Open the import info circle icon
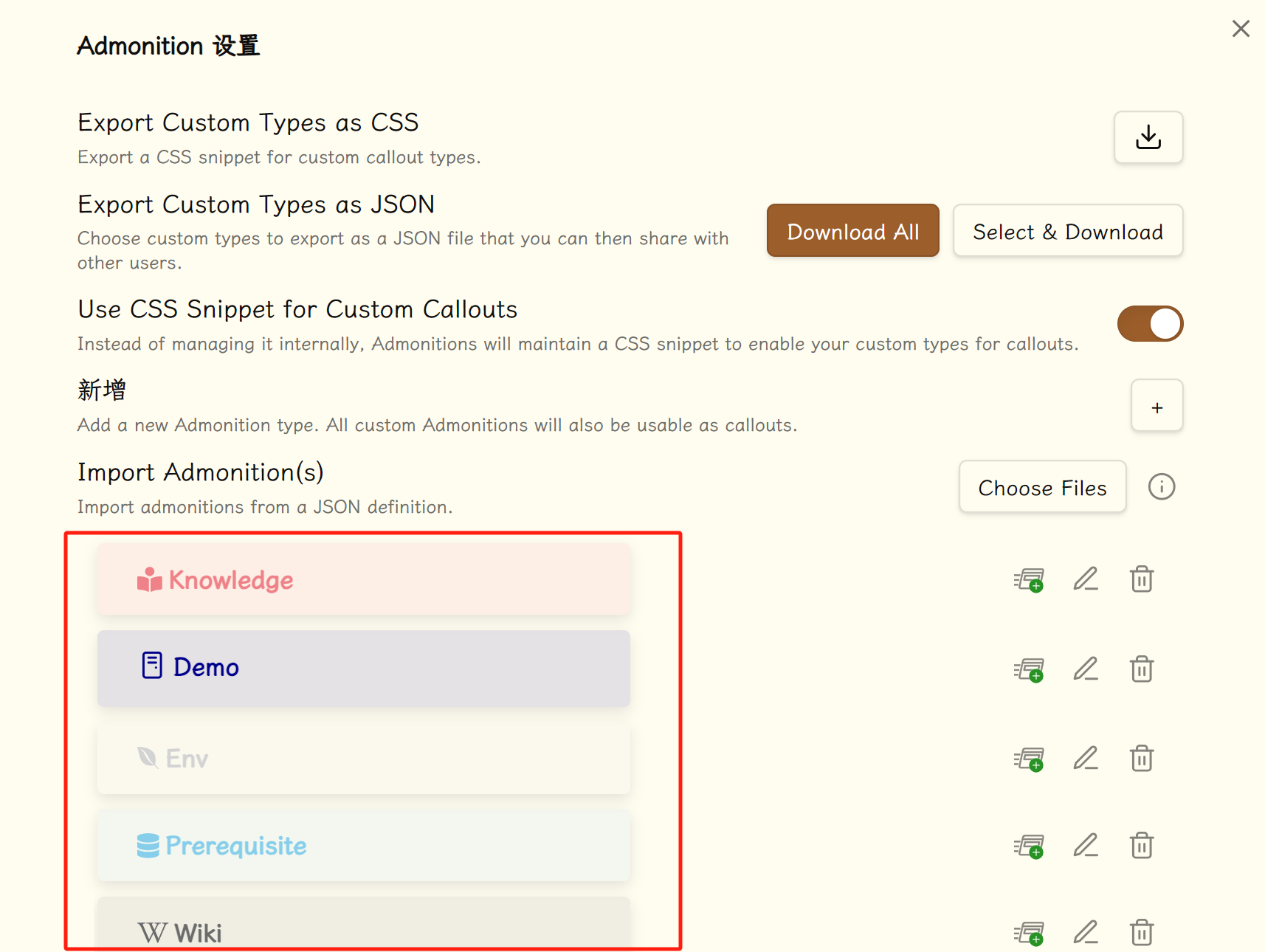 click(1161, 487)
